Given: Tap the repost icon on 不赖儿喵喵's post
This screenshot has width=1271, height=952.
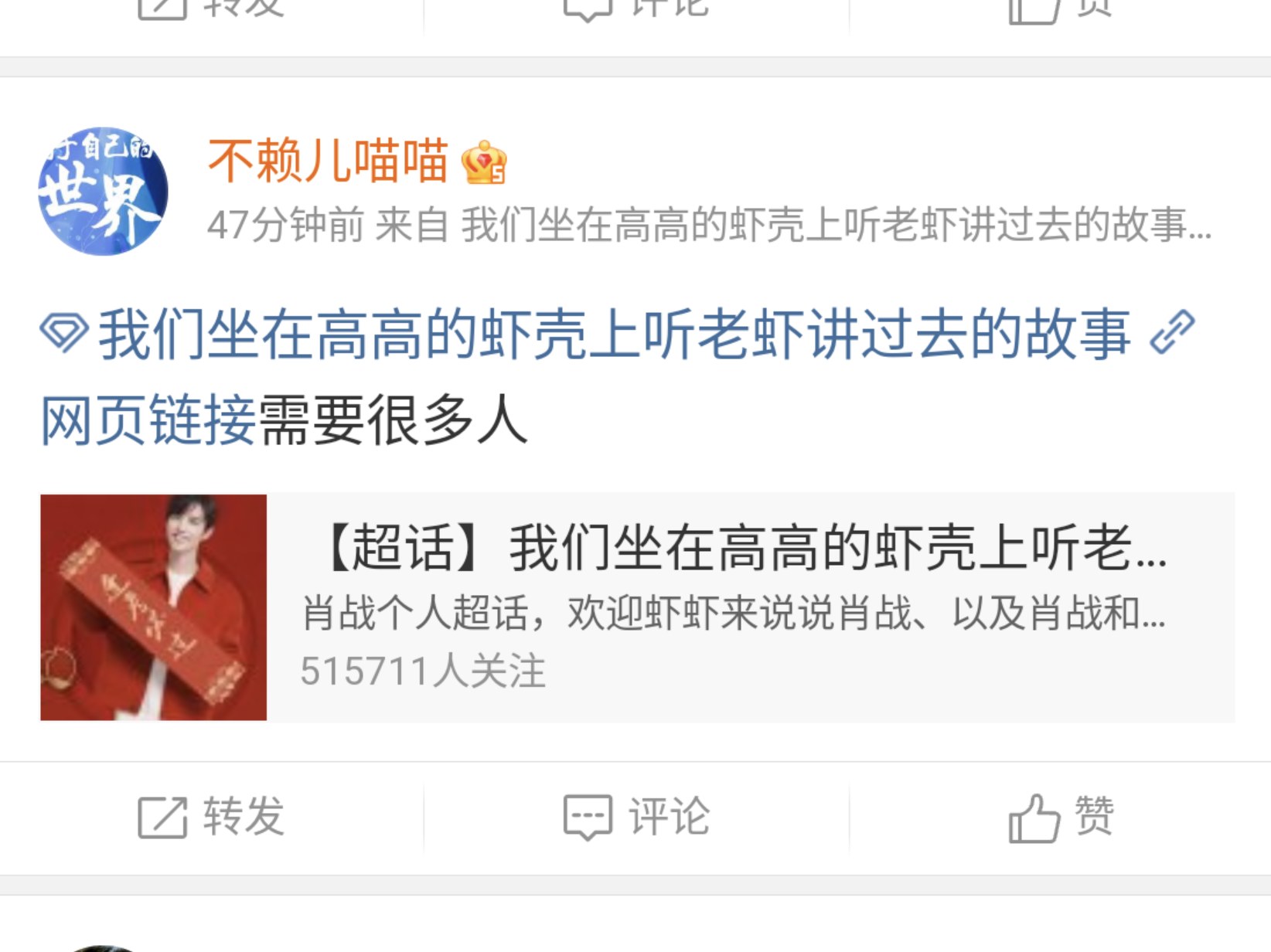Looking at the screenshot, I should click(162, 818).
